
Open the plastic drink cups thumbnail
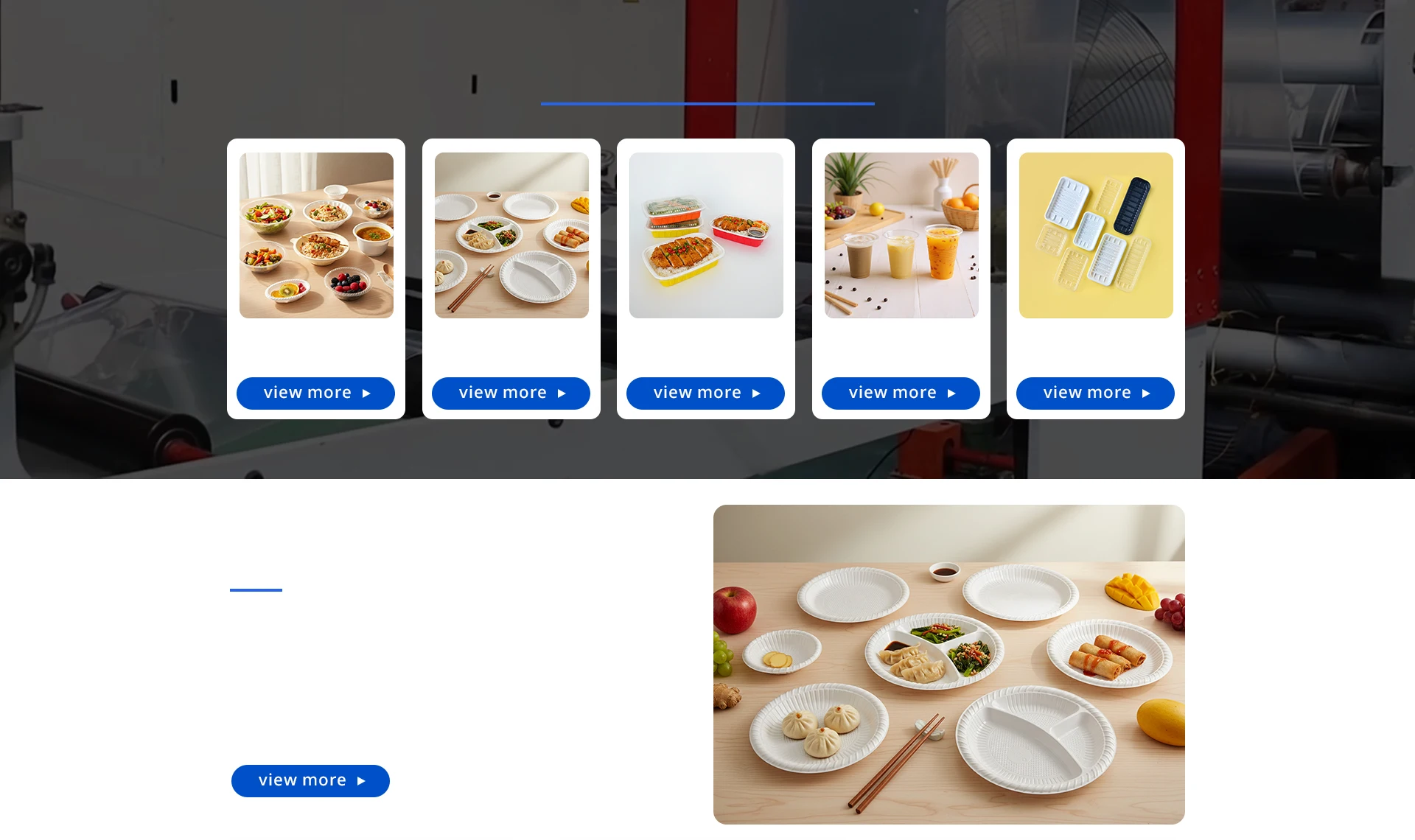(x=901, y=235)
